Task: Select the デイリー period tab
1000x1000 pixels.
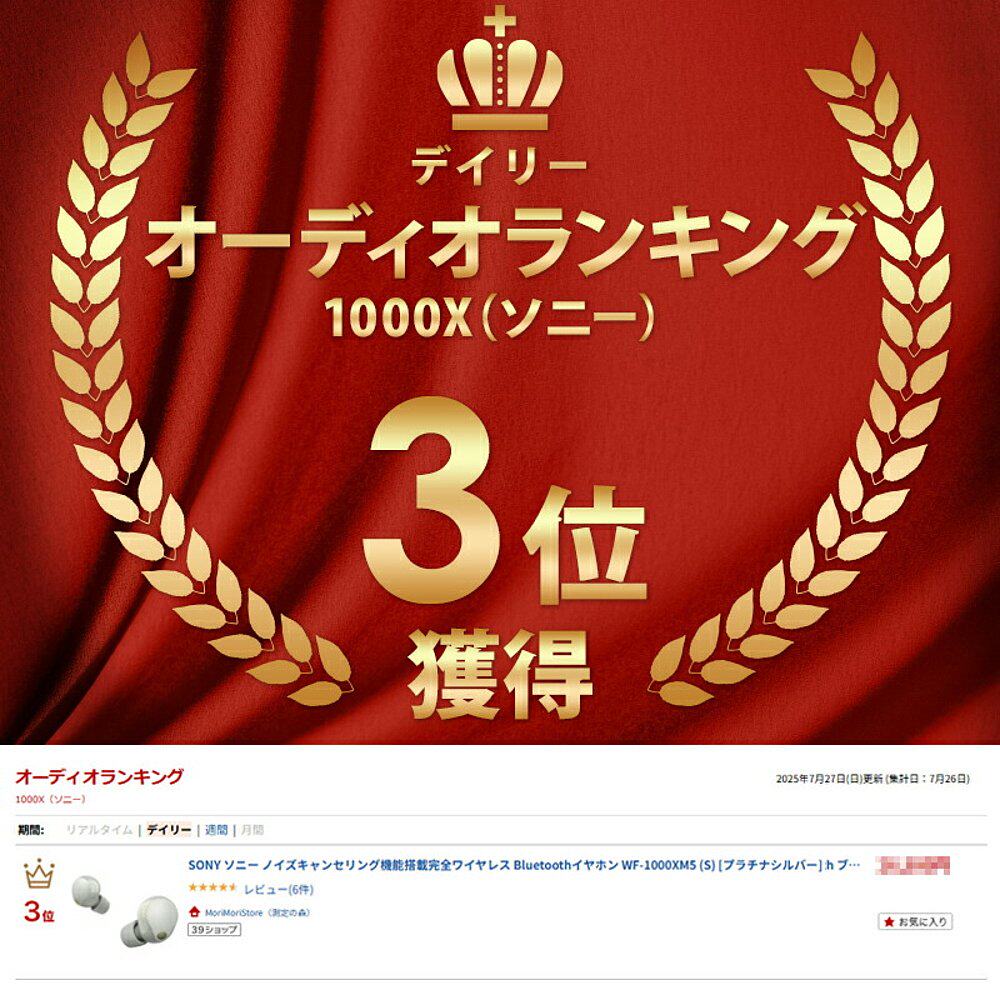Action: pyautogui.click(x=169, y=830)
